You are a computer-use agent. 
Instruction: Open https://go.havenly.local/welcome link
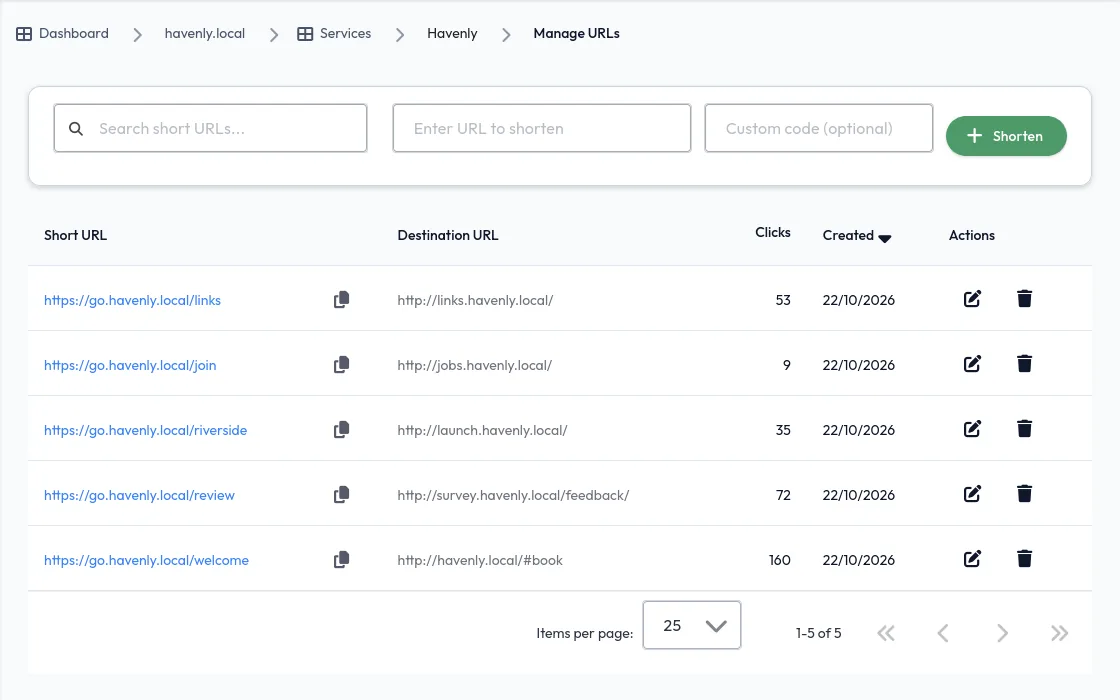(x=146, y=560)
